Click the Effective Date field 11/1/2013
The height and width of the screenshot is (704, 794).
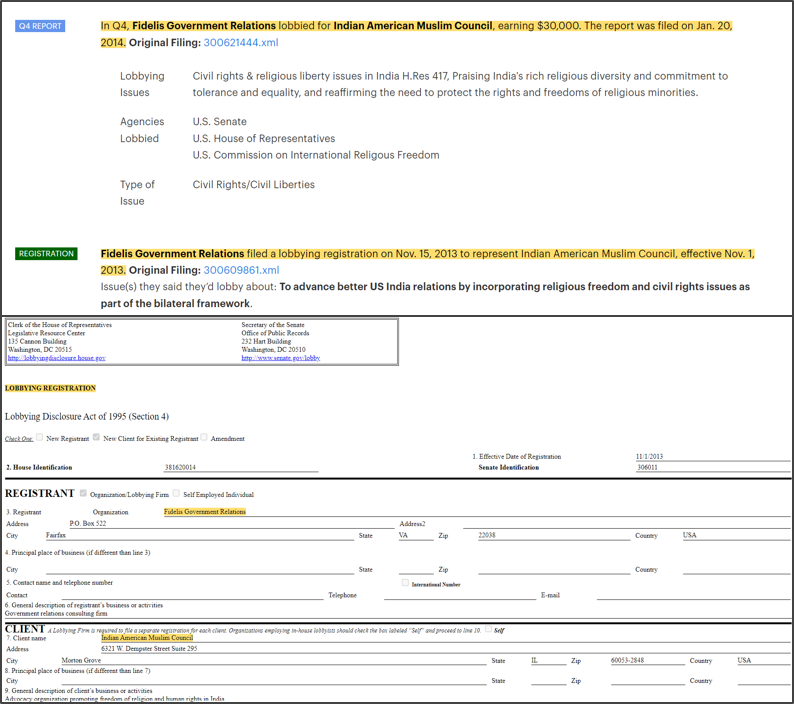tap(713, 456)
